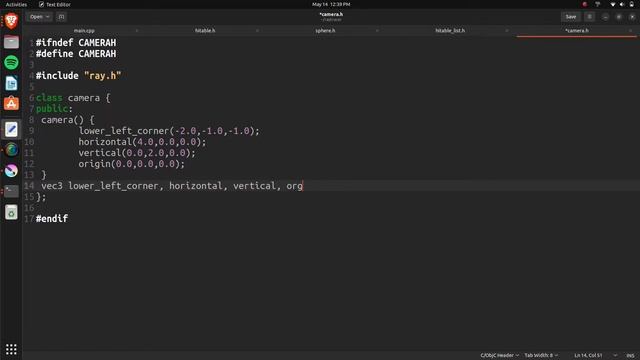Image resolution: width=640 pixels, height=360 pixels.
Task: Select the *camera.h tab
Action: click(x=577, y=31)
